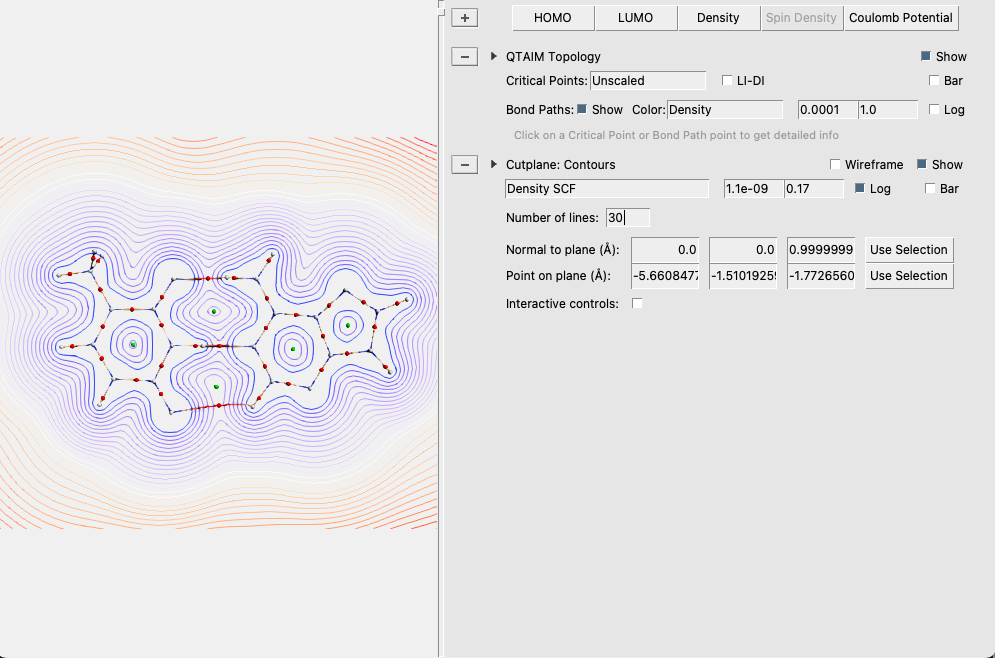Check the Interactive controls checkbox

pos(637,303)
